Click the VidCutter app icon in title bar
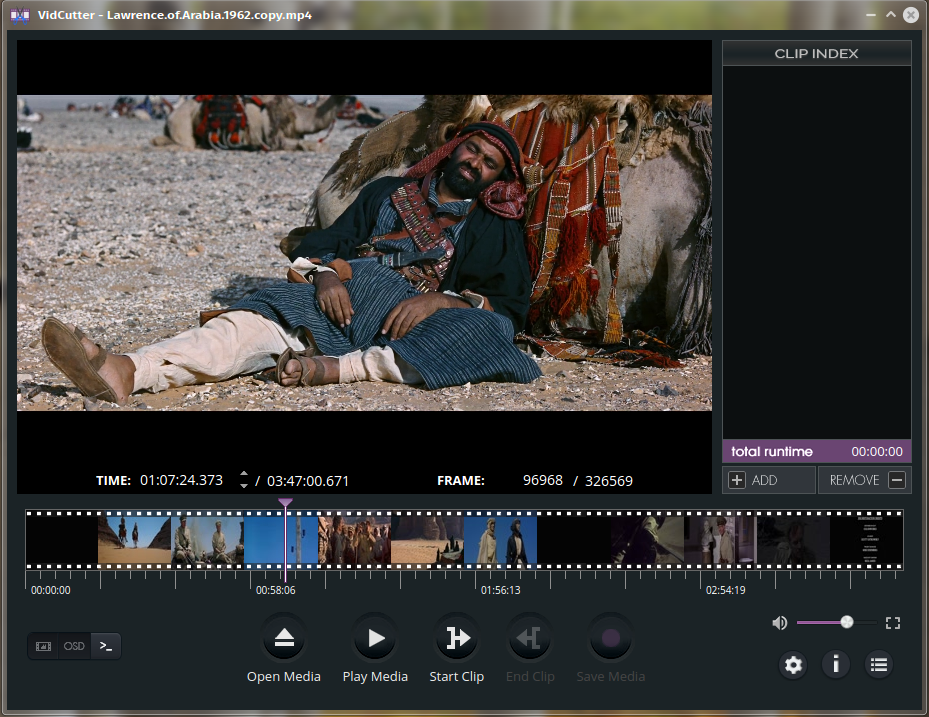The image size is (929, 717). point(20,15)
